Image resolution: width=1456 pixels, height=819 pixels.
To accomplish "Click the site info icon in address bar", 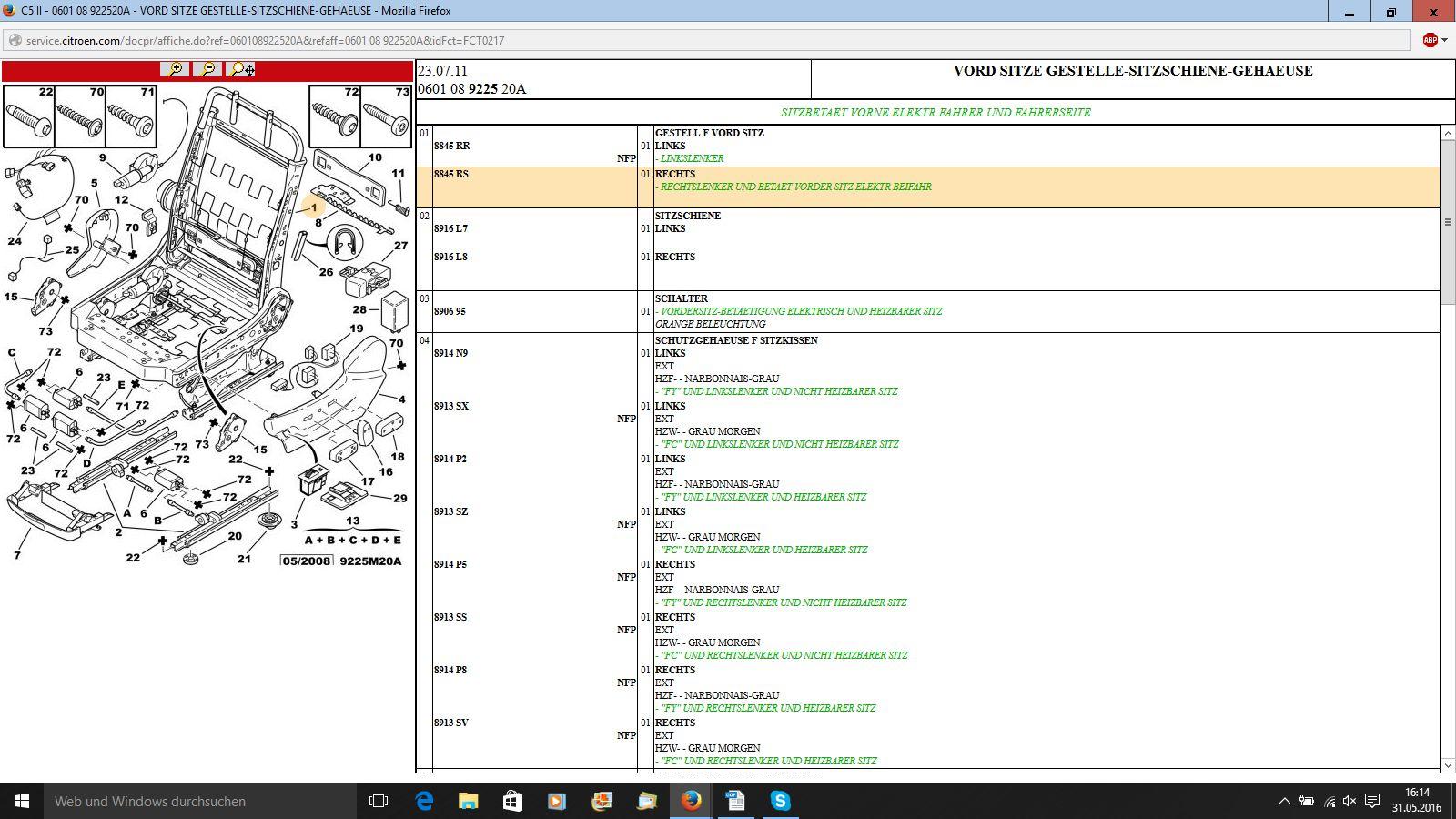I will tap(15, 40).
